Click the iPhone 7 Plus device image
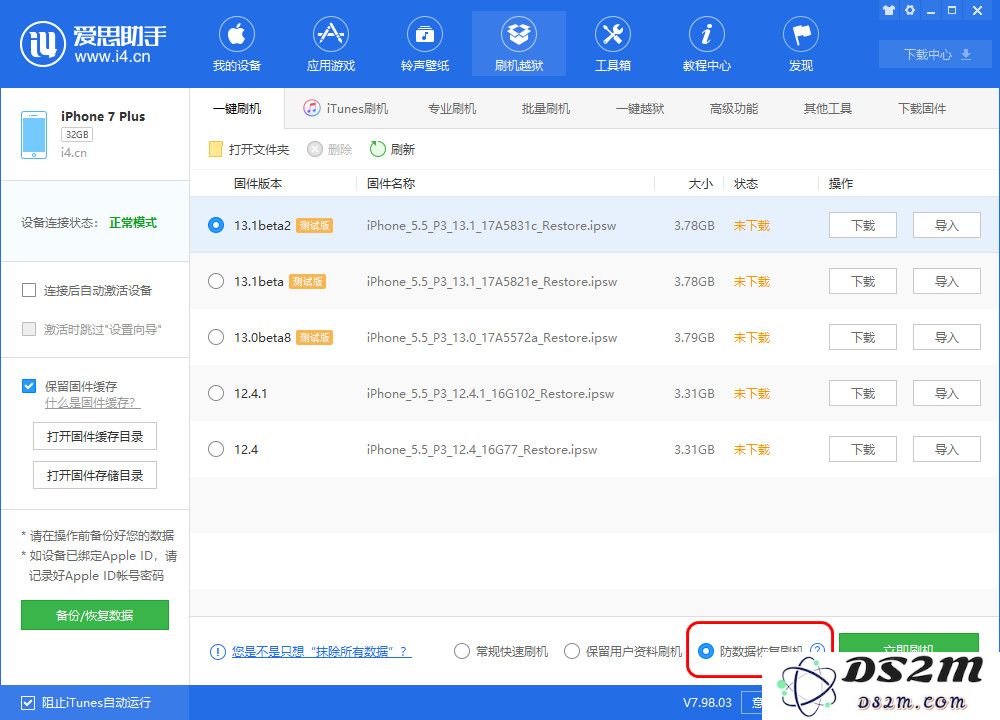This screenshot has height=720, width=1000. pyautogui.click(x=34, y=135)
